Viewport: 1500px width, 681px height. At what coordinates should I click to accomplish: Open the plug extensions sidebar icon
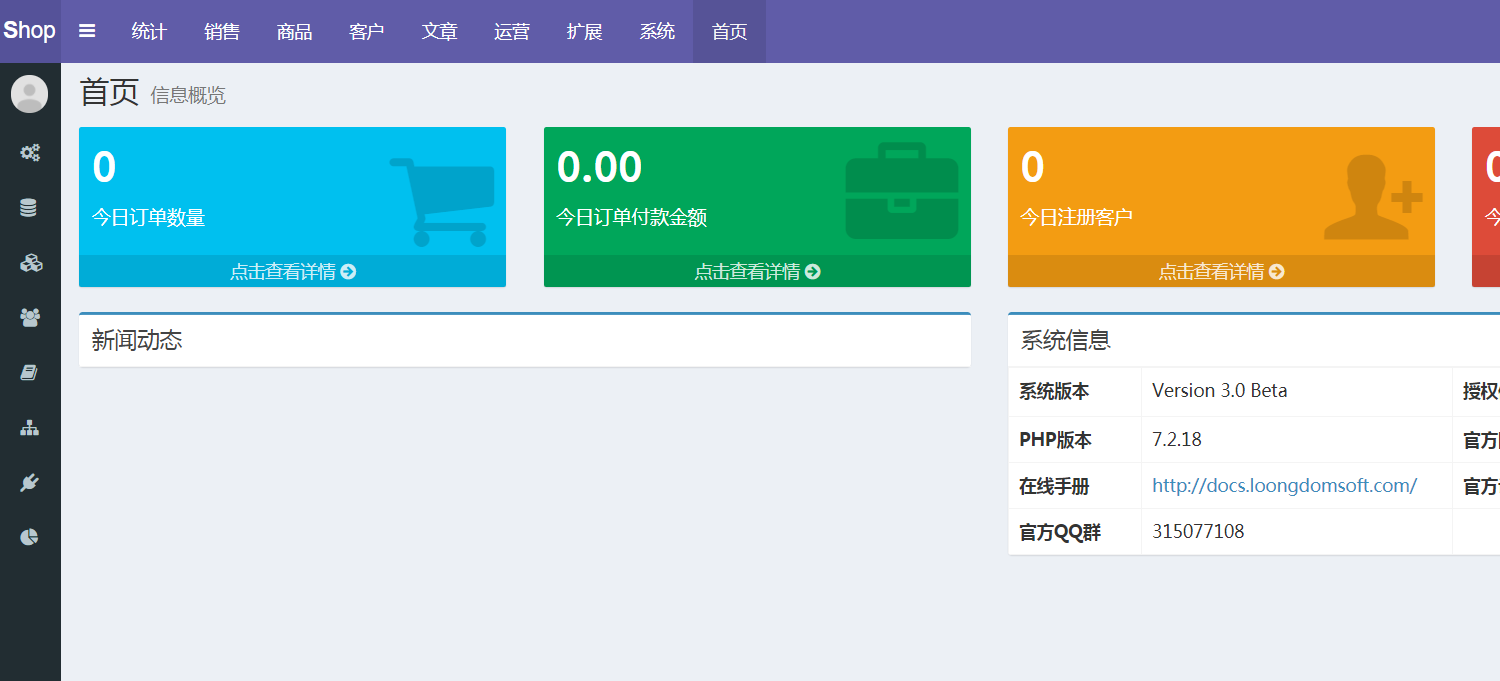29,483
